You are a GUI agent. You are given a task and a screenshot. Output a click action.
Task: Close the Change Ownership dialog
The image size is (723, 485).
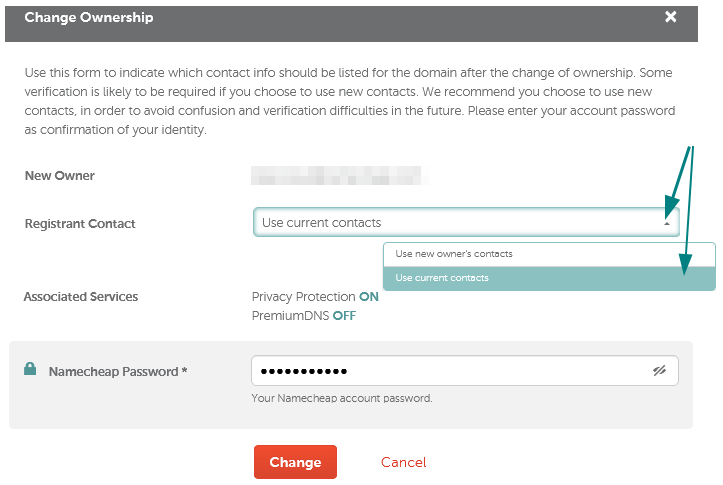[x=670, y=17]
